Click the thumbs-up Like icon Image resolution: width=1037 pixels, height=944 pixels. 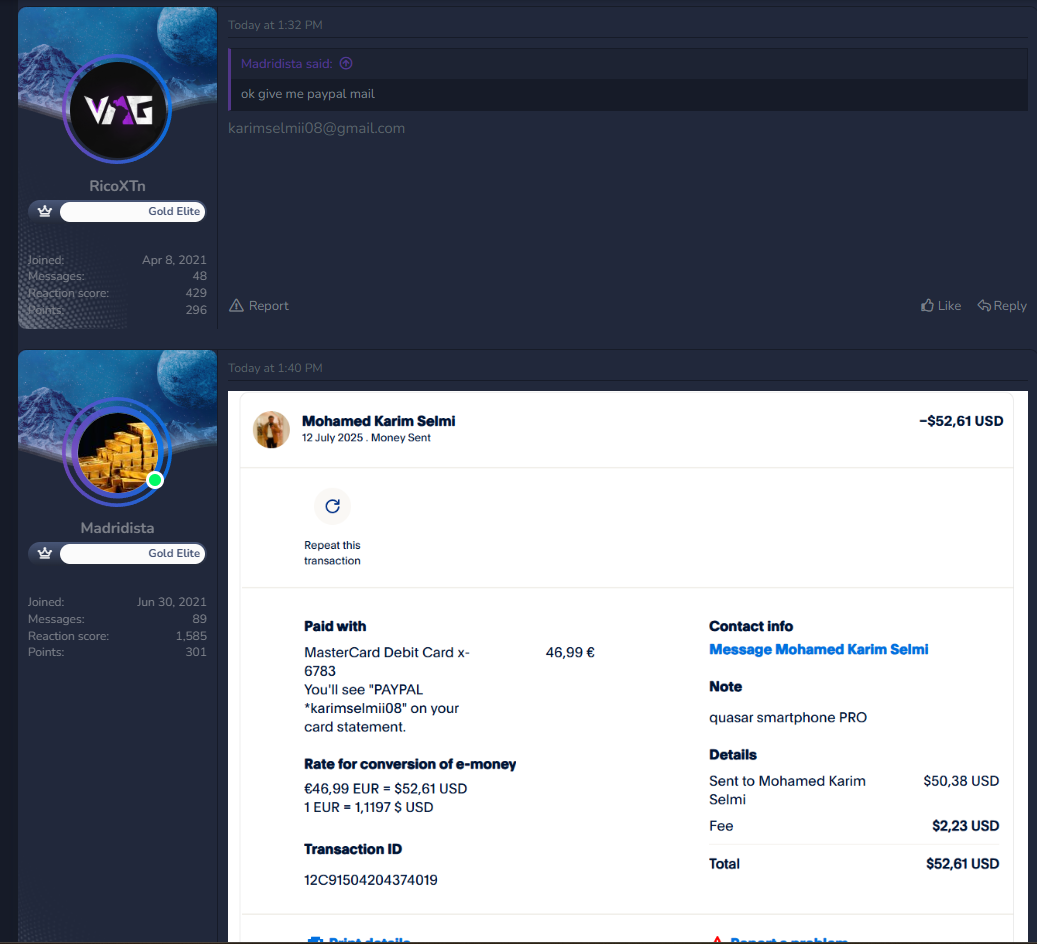[927, 305]
